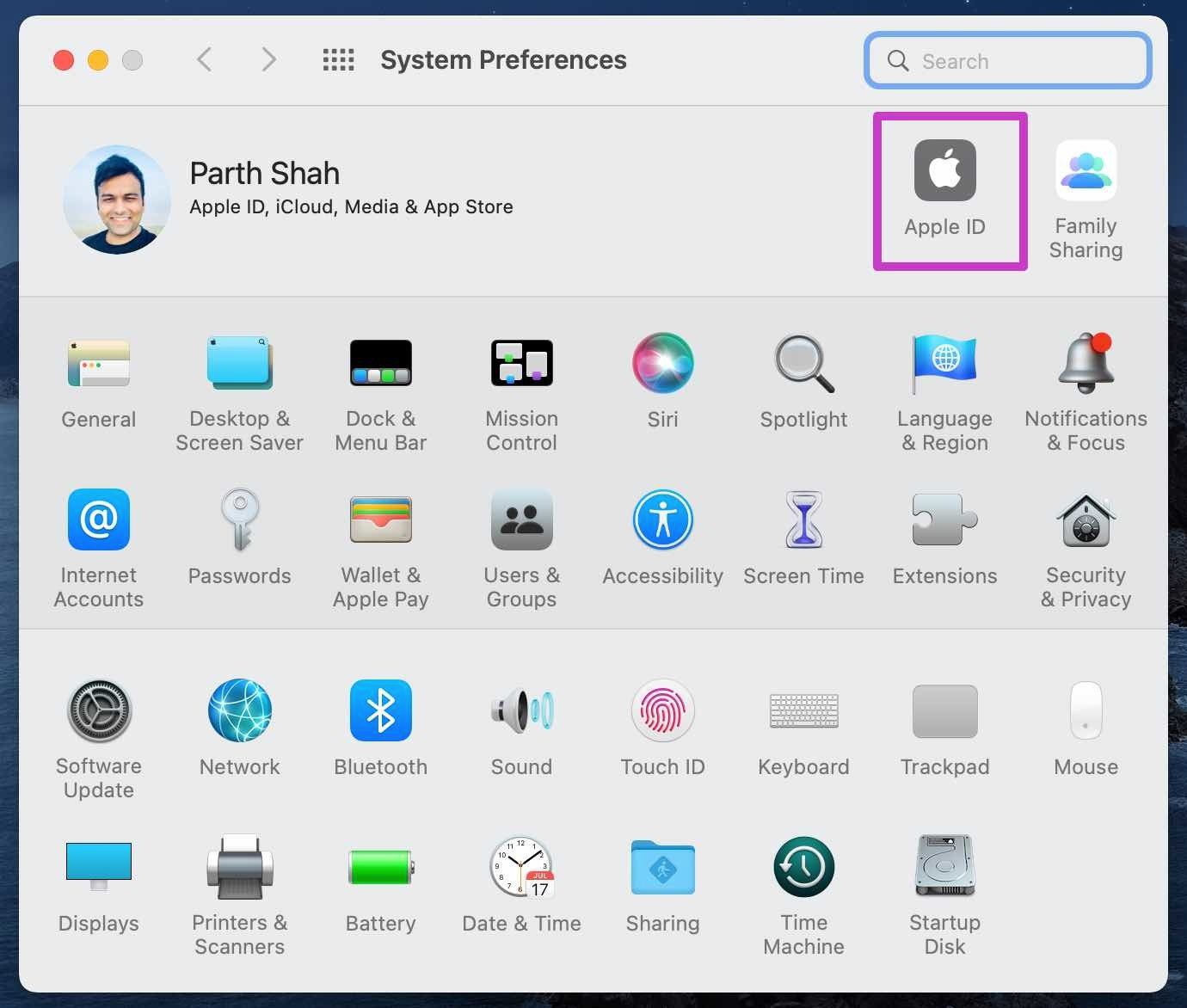
Task: Go back with the left chevron
Action: click(x=204, y=59)
